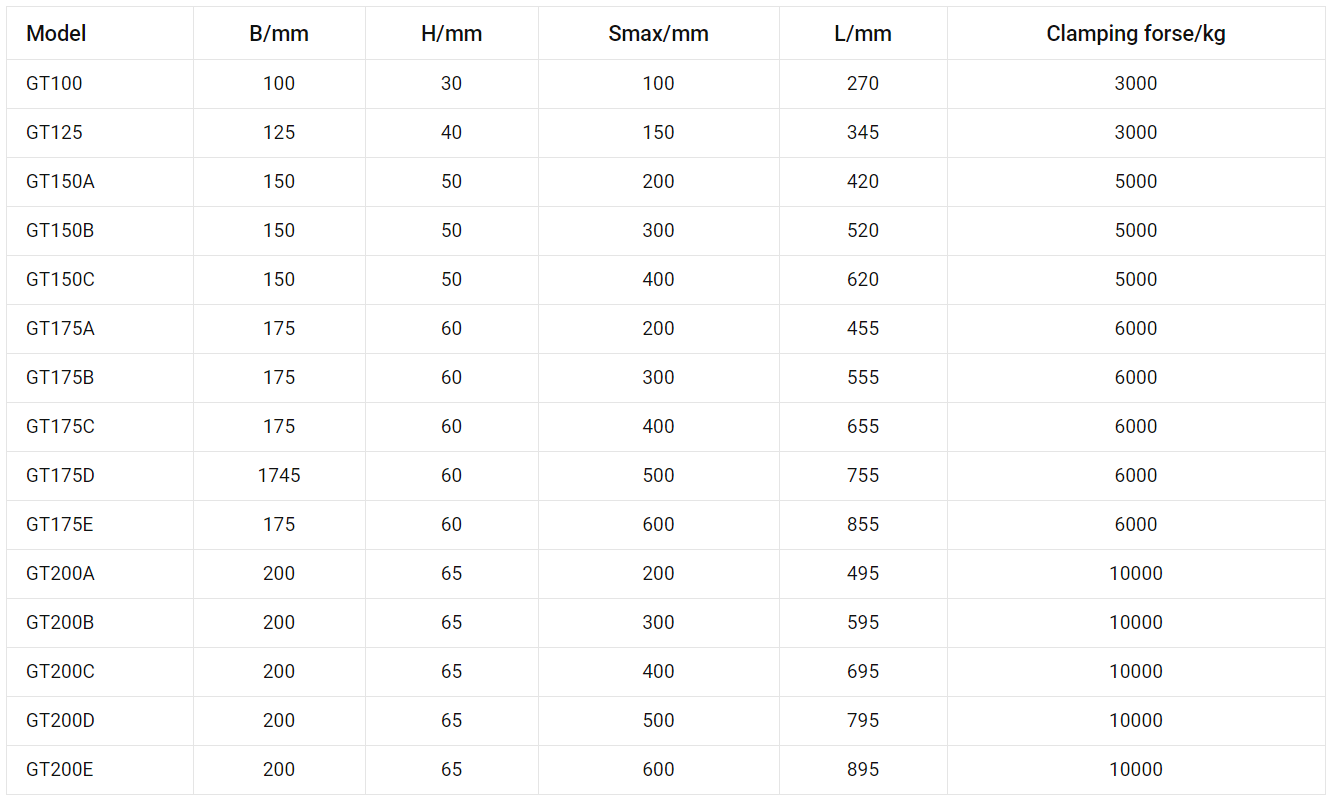Click the 895 length value
Viewport: 1333px width, 804px height.
[x=862, y=769]
